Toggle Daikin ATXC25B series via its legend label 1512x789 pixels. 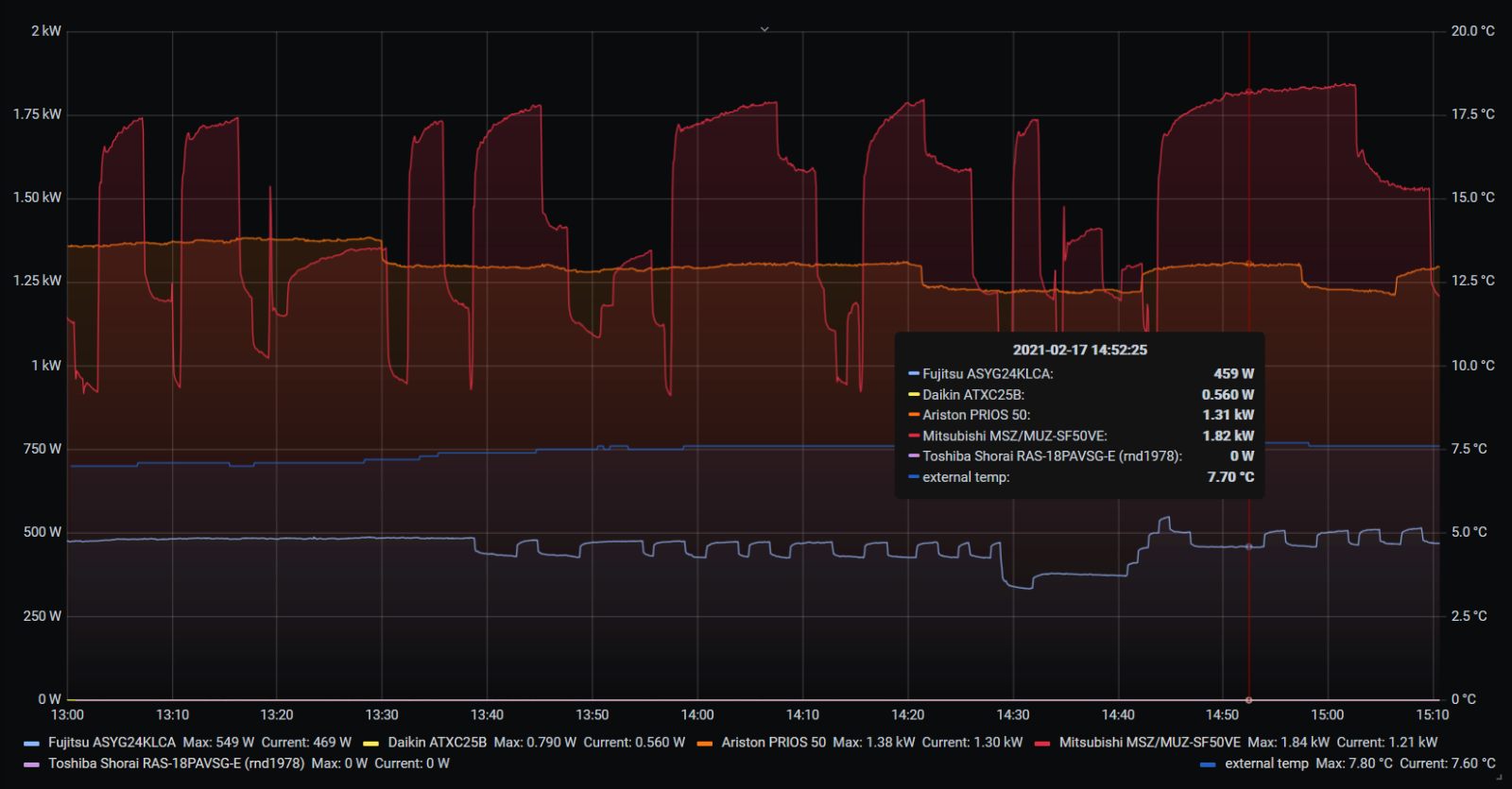[x=438, y=743]
